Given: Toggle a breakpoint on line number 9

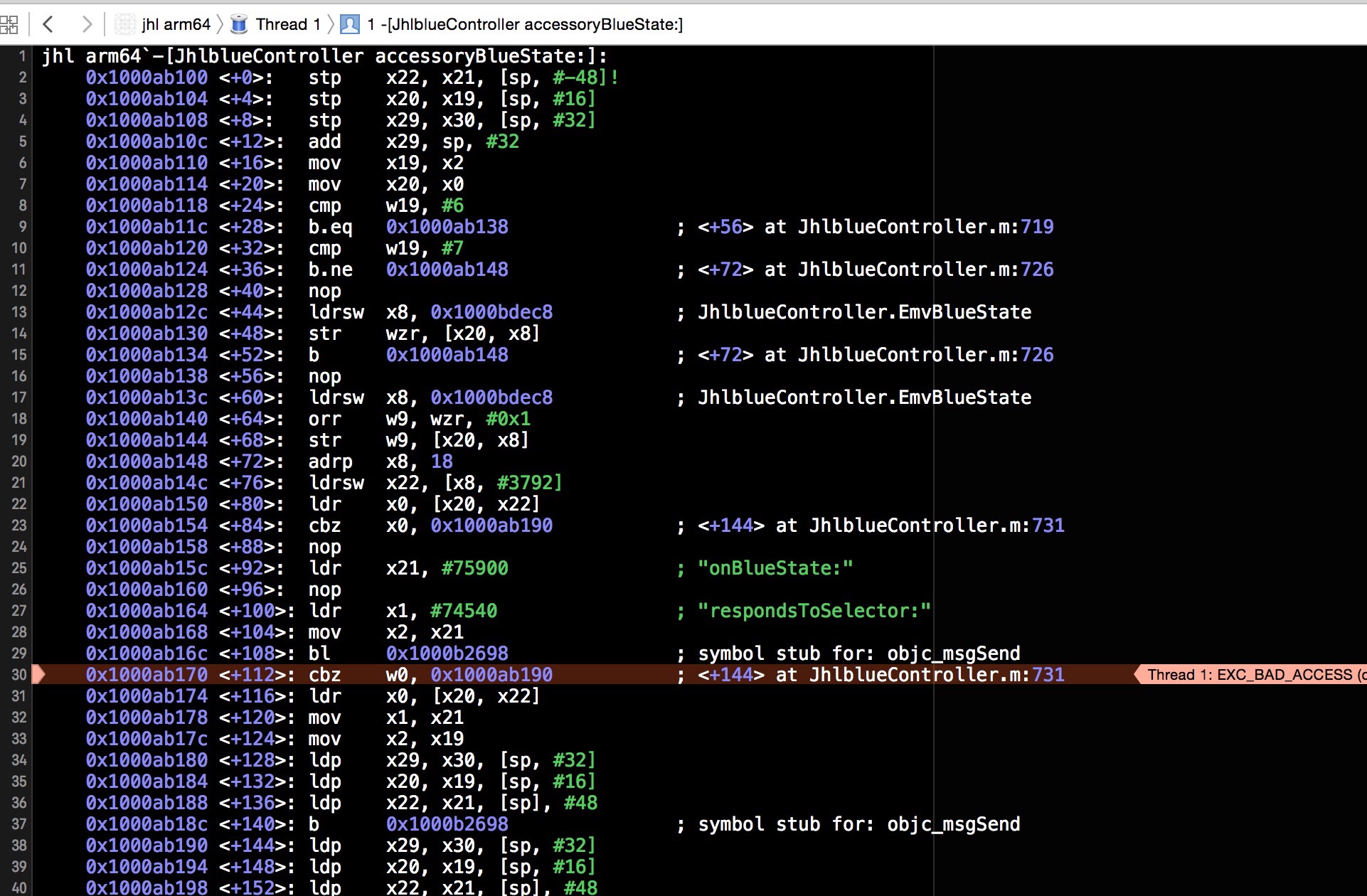Looking at the screenshot, I should click(x=22, y=226).
